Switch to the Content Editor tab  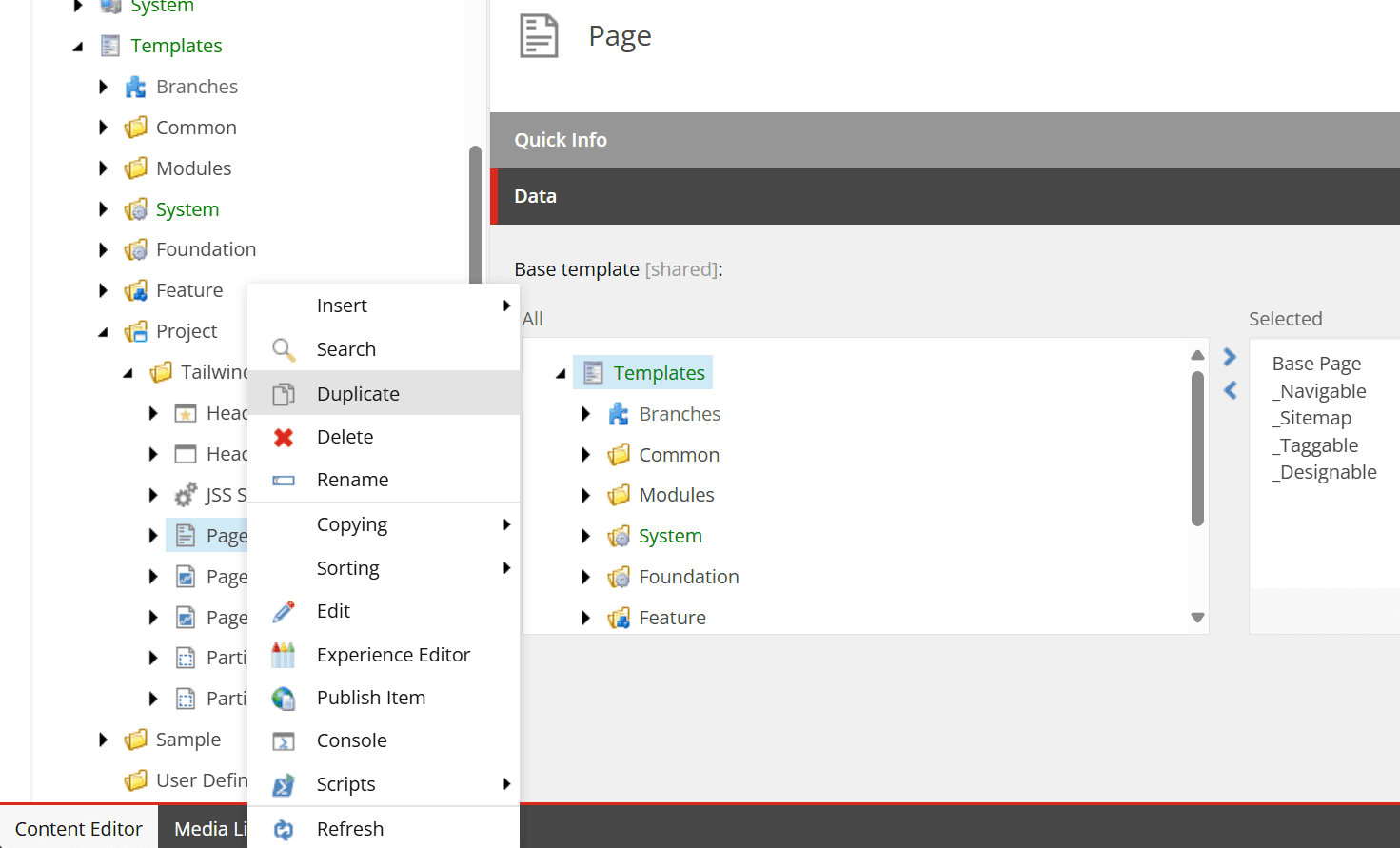[x=79, y=828]
